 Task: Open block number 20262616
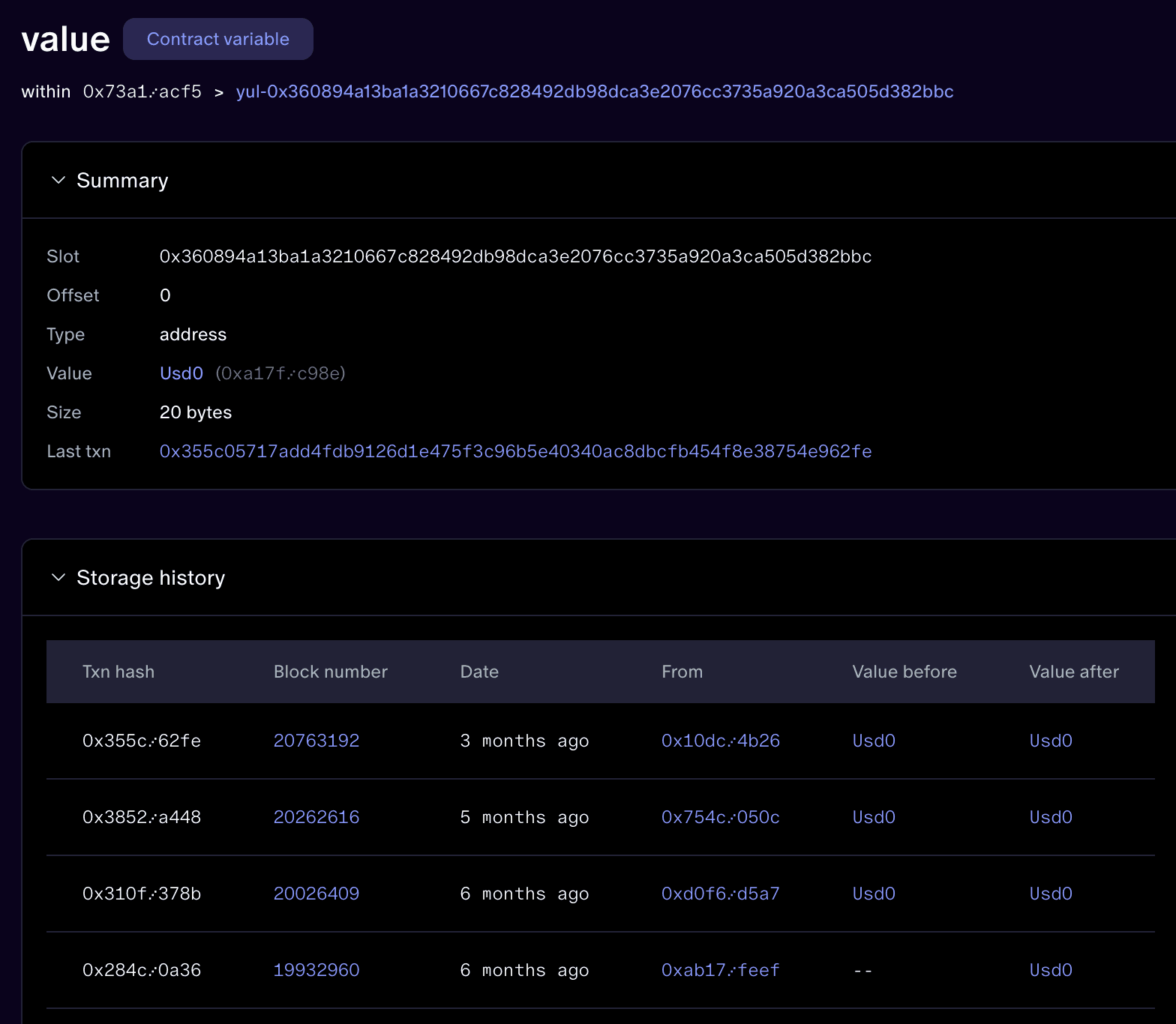coord(316,817)
